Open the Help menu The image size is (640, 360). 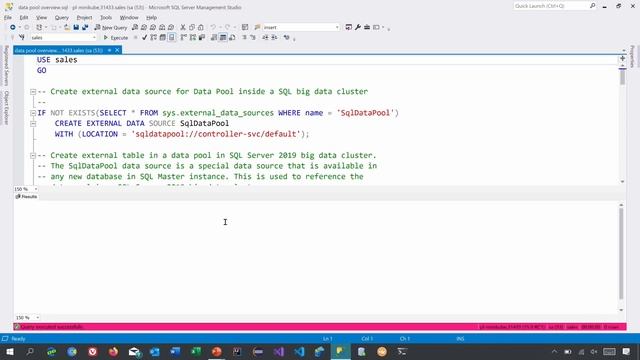151,18
